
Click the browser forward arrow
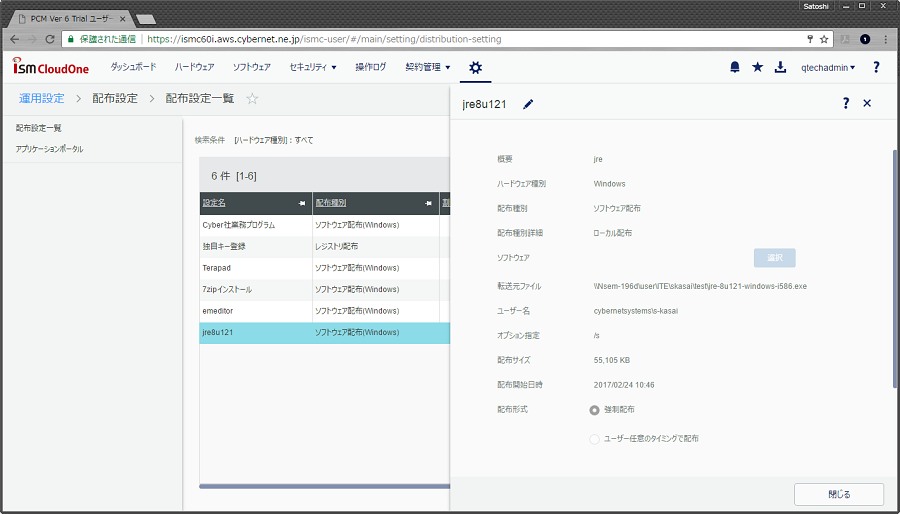point(32,40)
